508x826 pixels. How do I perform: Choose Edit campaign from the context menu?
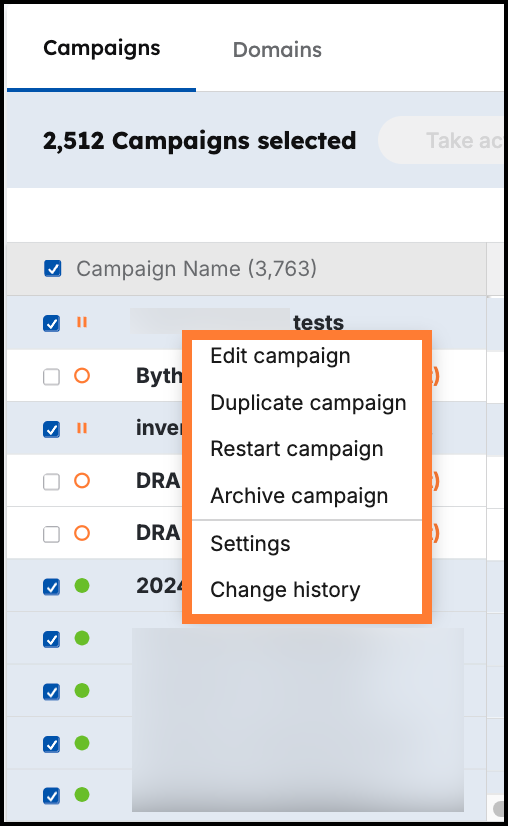pyautogui.click(x=280, y=356)
